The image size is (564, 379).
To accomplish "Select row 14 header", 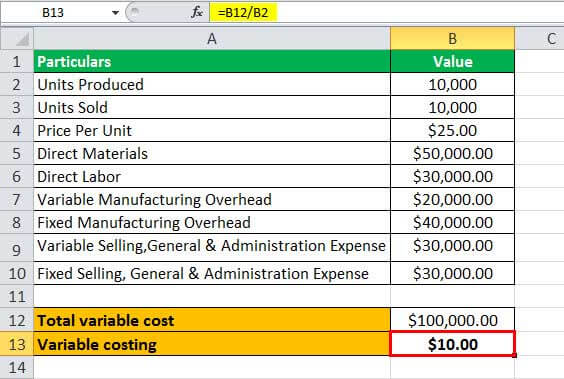I will pyautogui.click(x=17, y=367).
